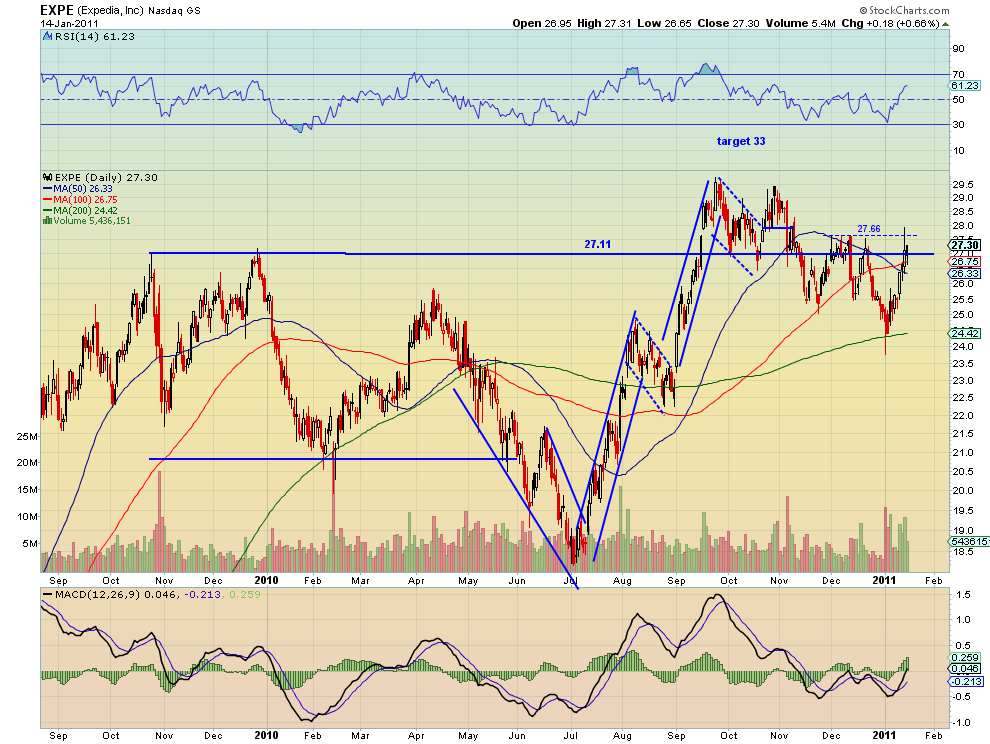990x744 pixels.
Task: Click the 90 level on the RSI axis
Action: [958, 49]
